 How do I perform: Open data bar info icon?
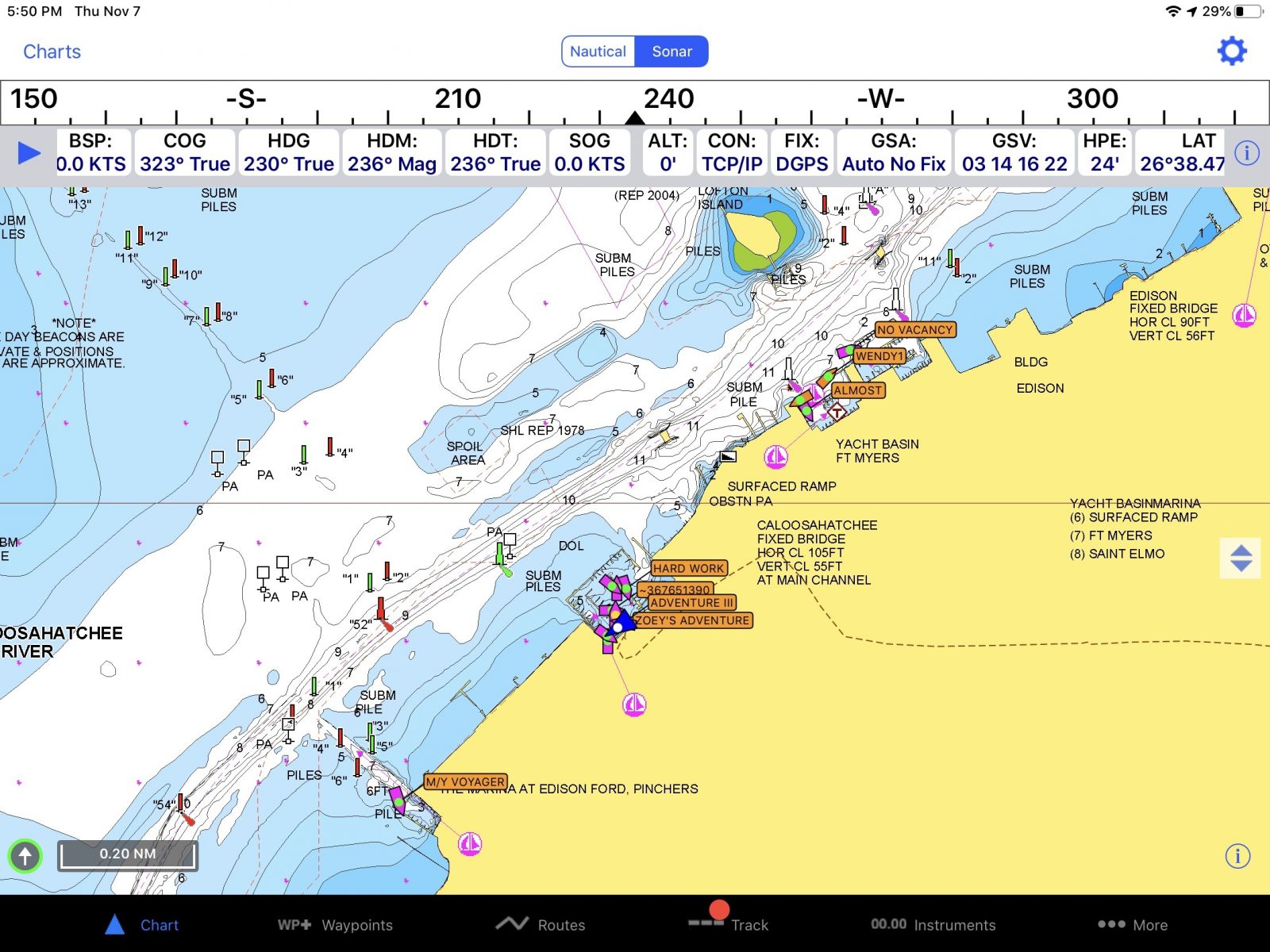click(1247, 152)
